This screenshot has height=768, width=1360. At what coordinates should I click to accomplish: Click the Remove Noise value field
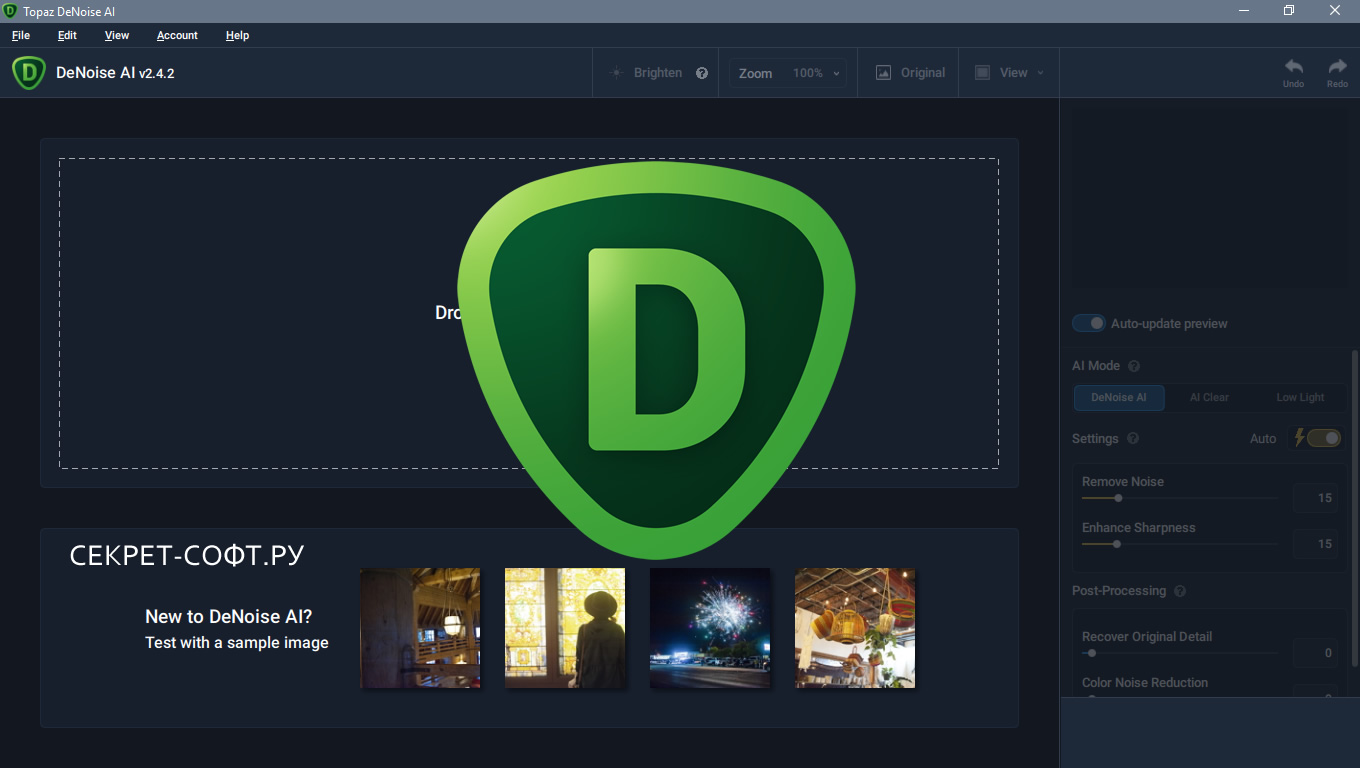click(x=1315, y=498)
